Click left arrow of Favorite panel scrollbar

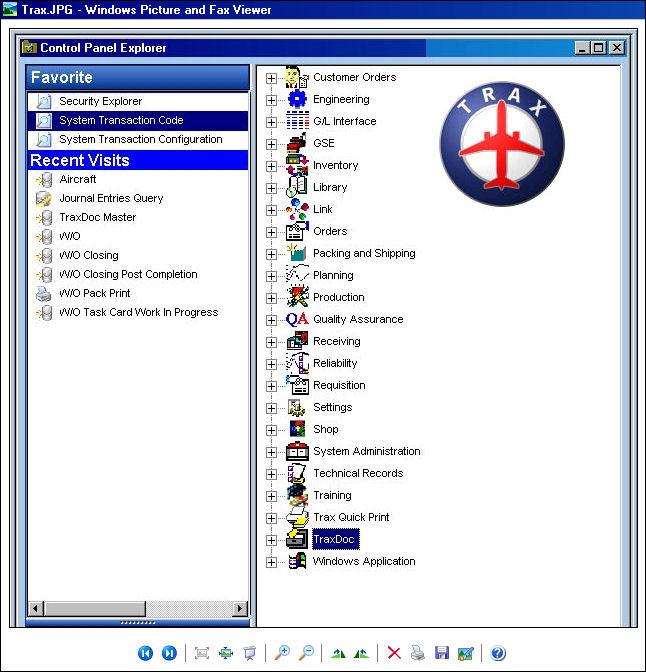tap(36, 608)
